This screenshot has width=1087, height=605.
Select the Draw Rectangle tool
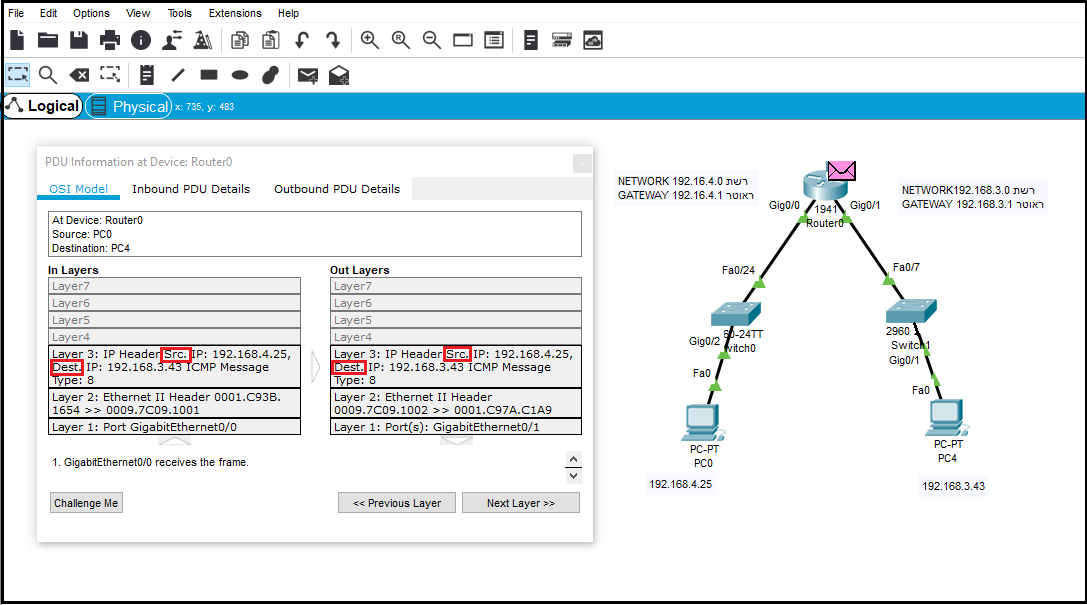tap(209, 75)
